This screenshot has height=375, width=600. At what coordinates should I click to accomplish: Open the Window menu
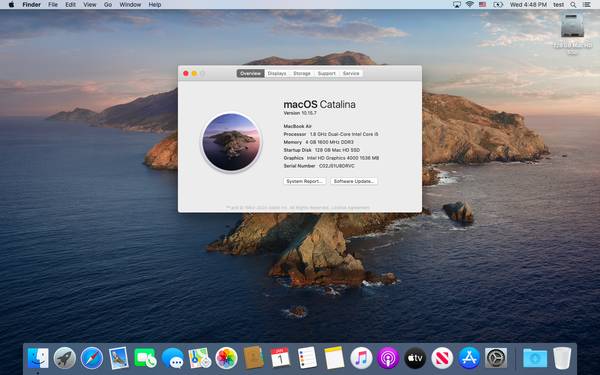(x=130, y=5)
